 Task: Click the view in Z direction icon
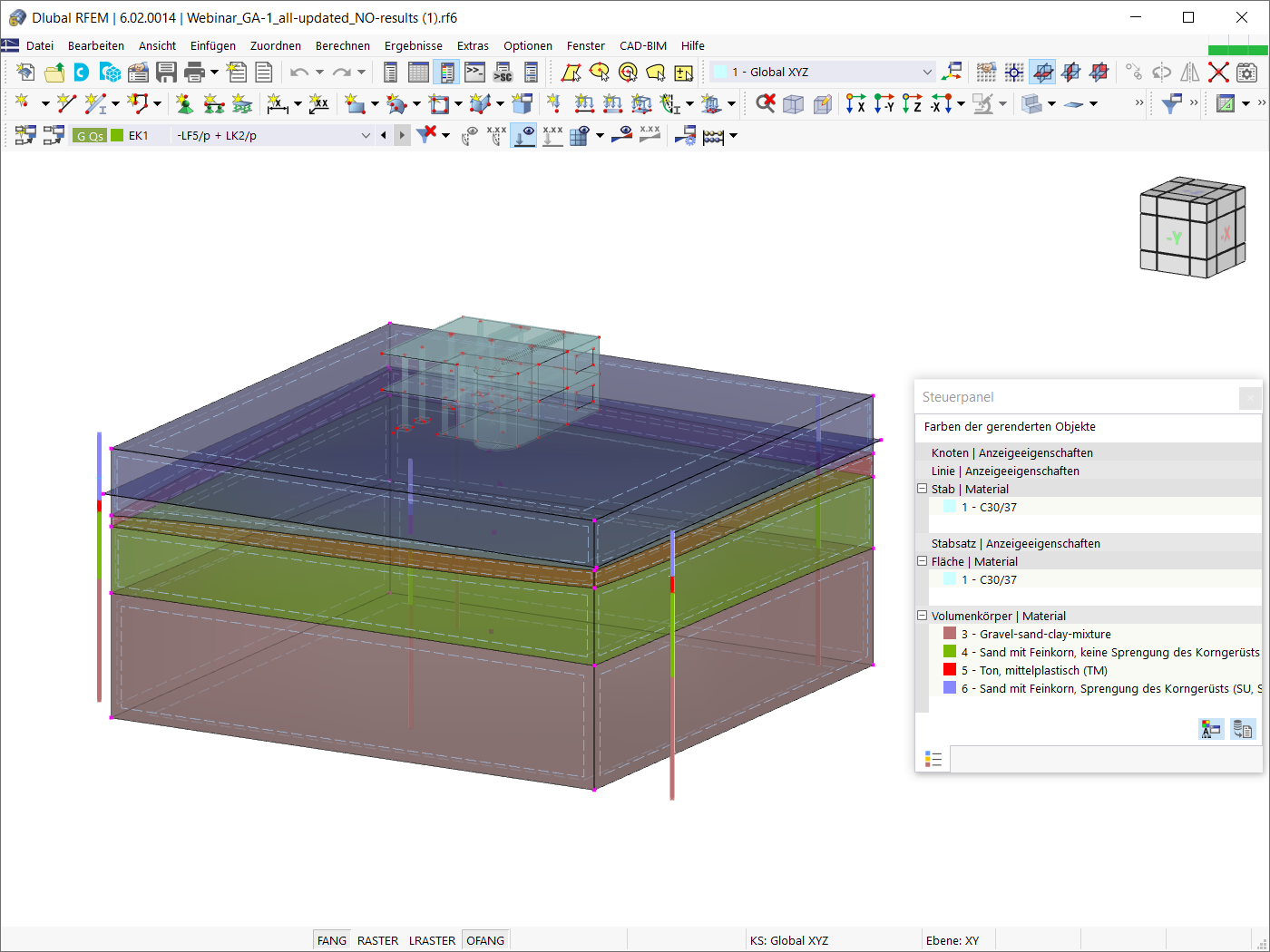912,104
